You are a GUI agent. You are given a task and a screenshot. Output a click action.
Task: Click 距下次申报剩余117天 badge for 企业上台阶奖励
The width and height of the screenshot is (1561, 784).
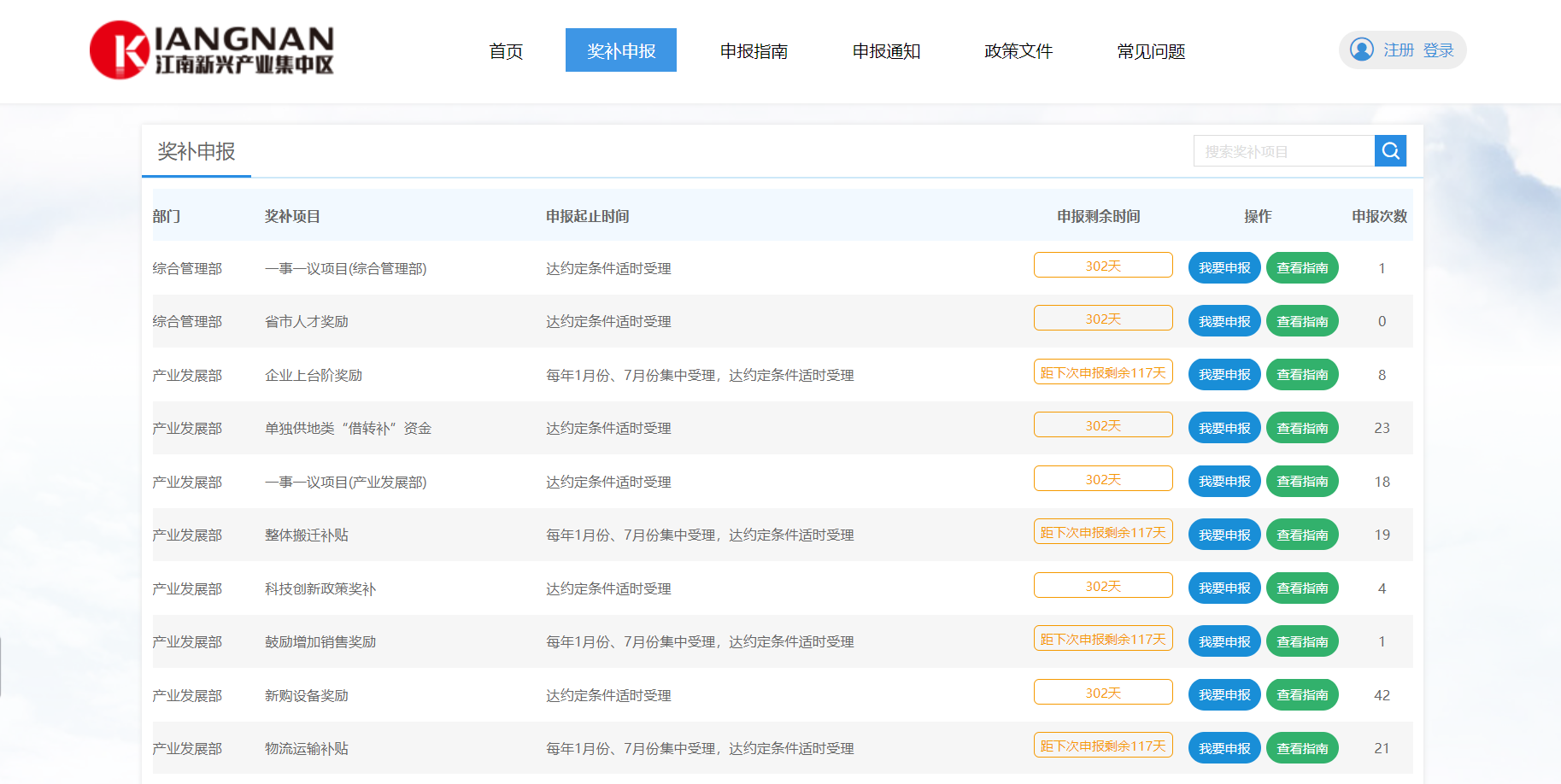(1103, 372)
